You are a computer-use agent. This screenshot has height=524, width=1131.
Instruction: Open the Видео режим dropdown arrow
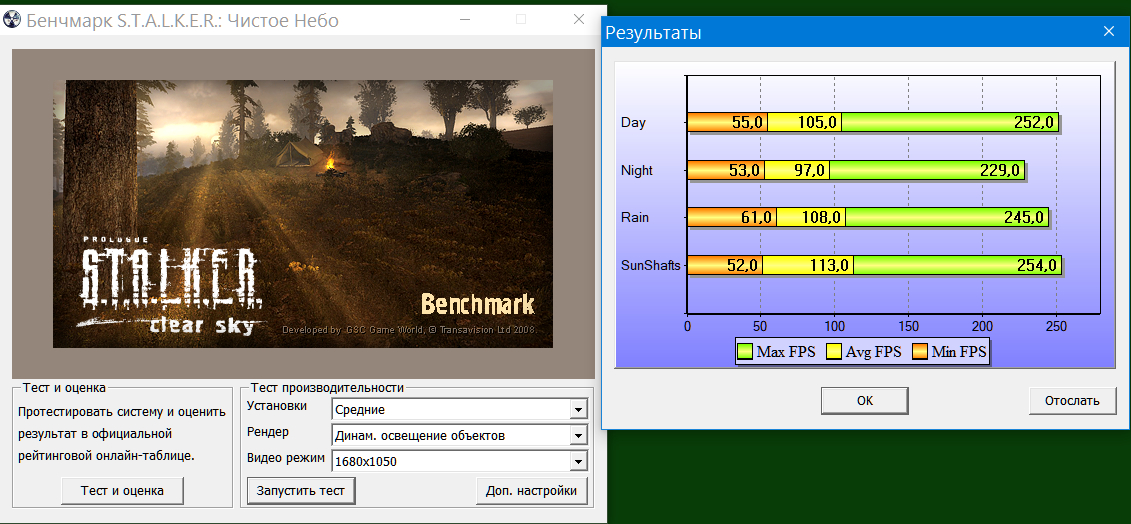tap(578, 461)
